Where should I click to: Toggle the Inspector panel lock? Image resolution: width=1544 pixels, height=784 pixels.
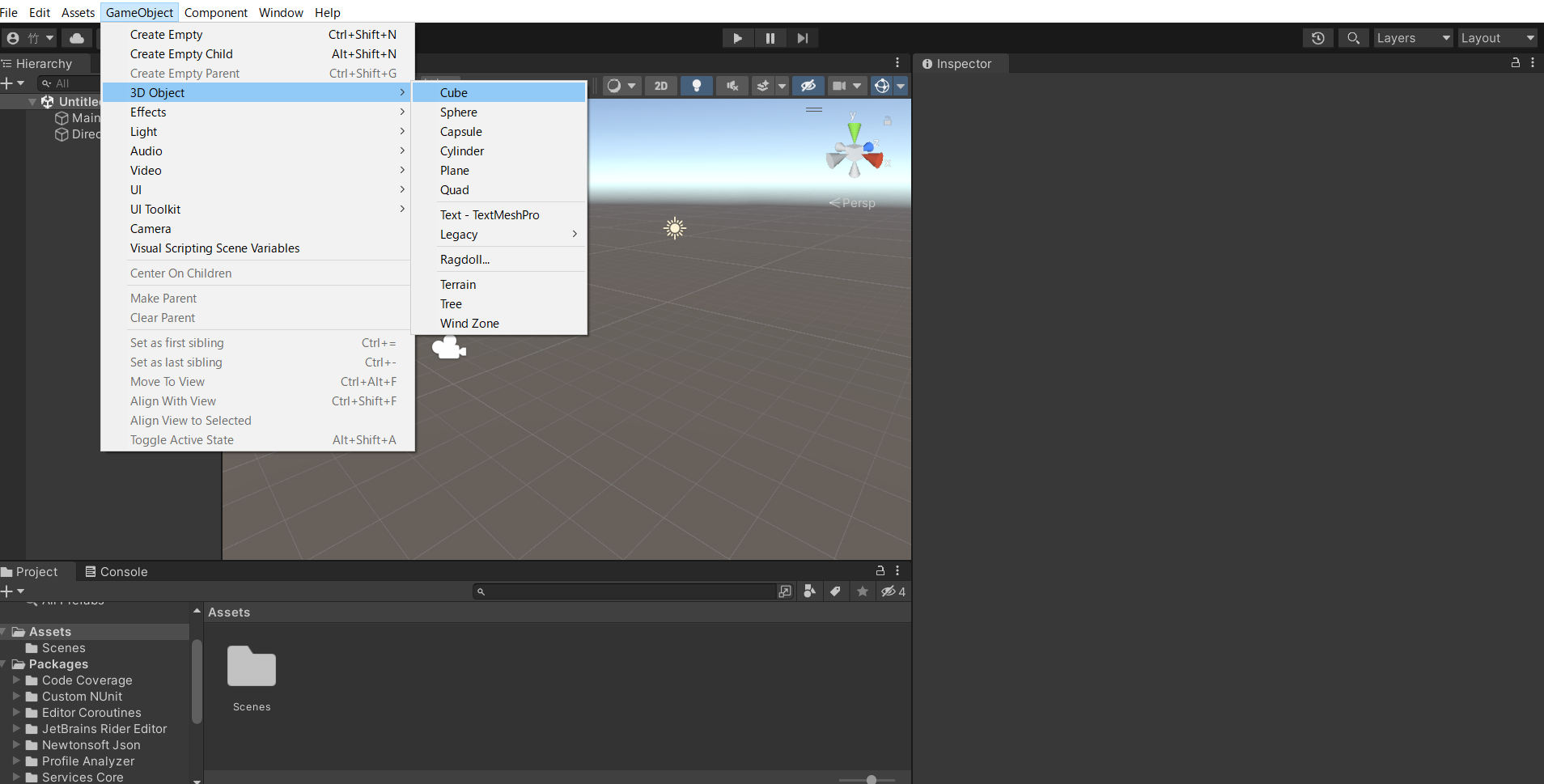pyautogui.click(x=1516, y=62)
